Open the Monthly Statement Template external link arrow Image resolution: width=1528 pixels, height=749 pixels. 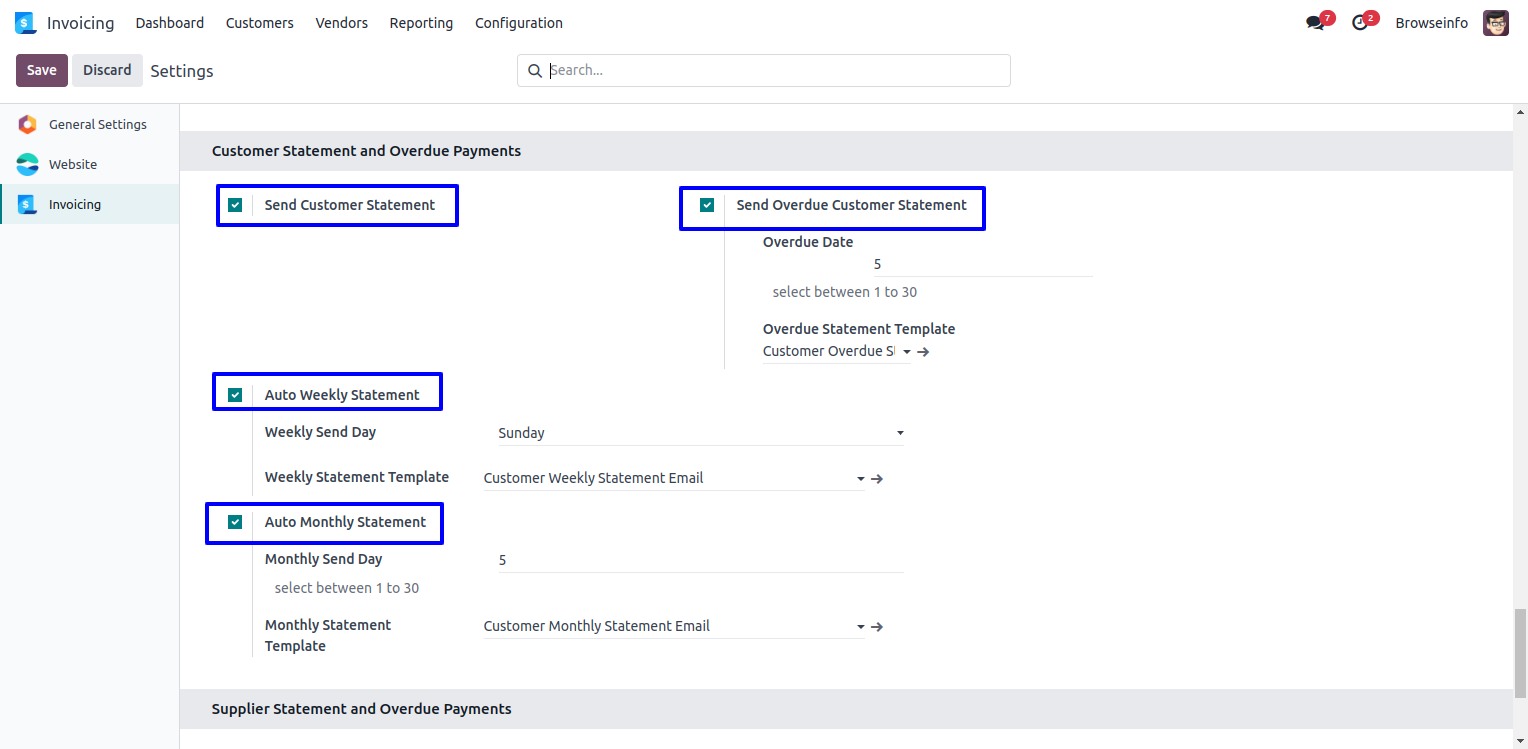click(877, 627)
